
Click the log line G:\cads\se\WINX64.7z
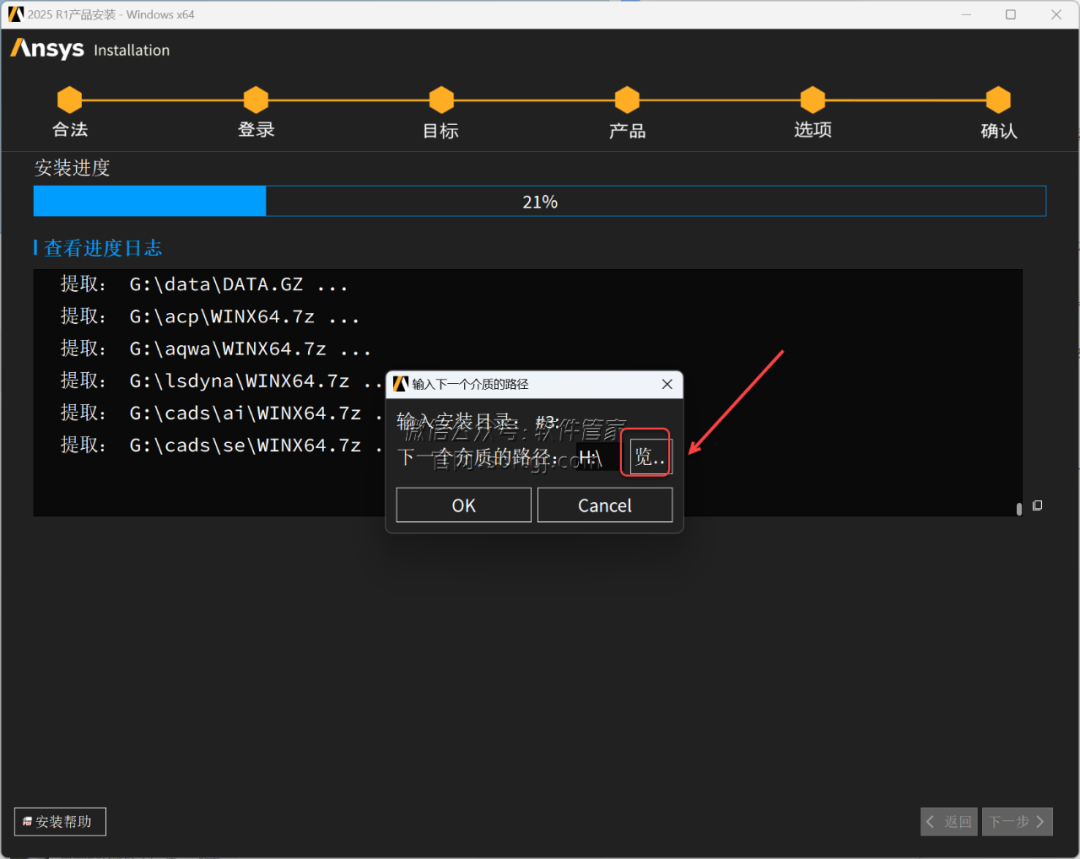click(x=222, y=446)
